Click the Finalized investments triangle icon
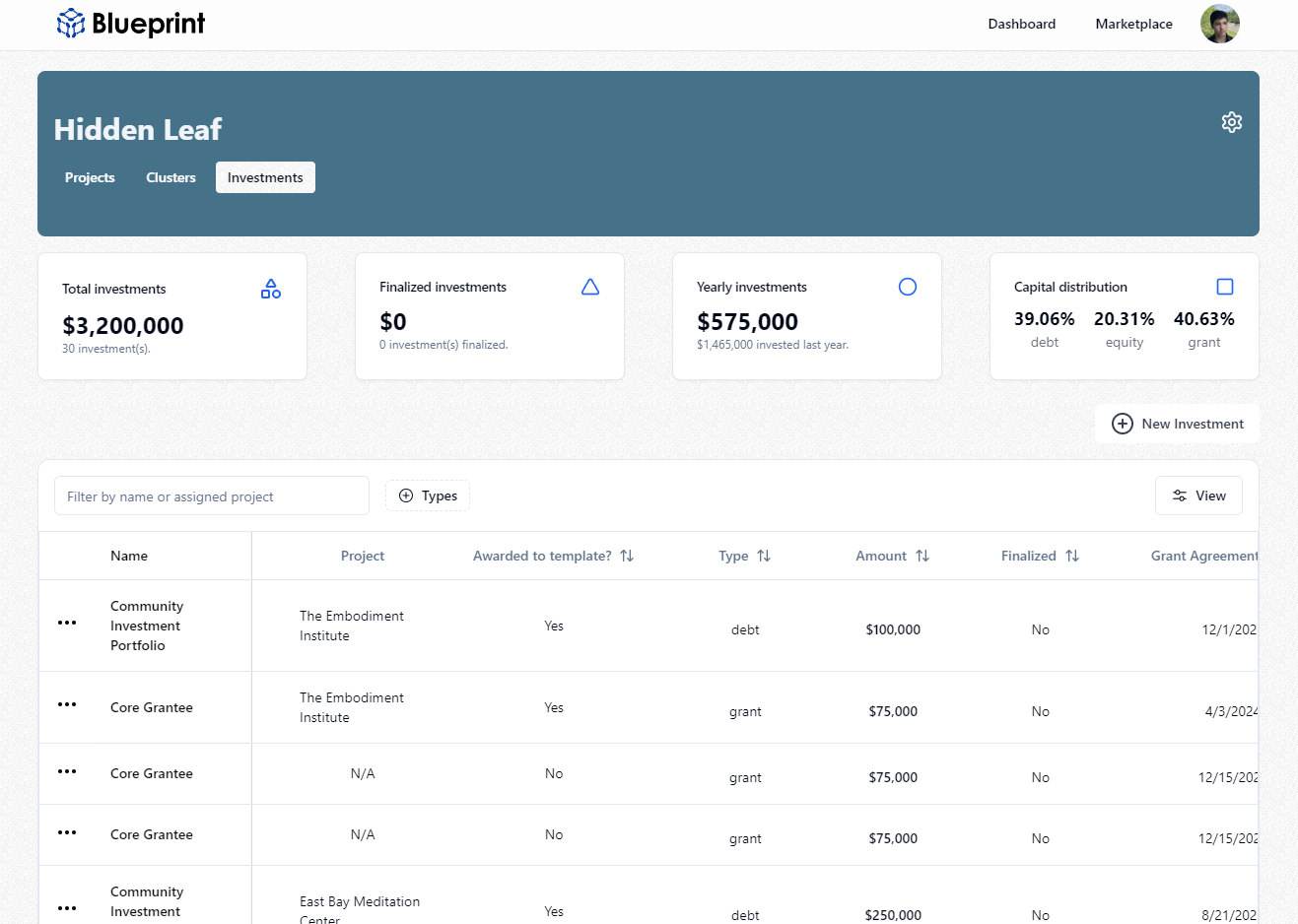Screen dimensions: 1298x924 (590, 287)
